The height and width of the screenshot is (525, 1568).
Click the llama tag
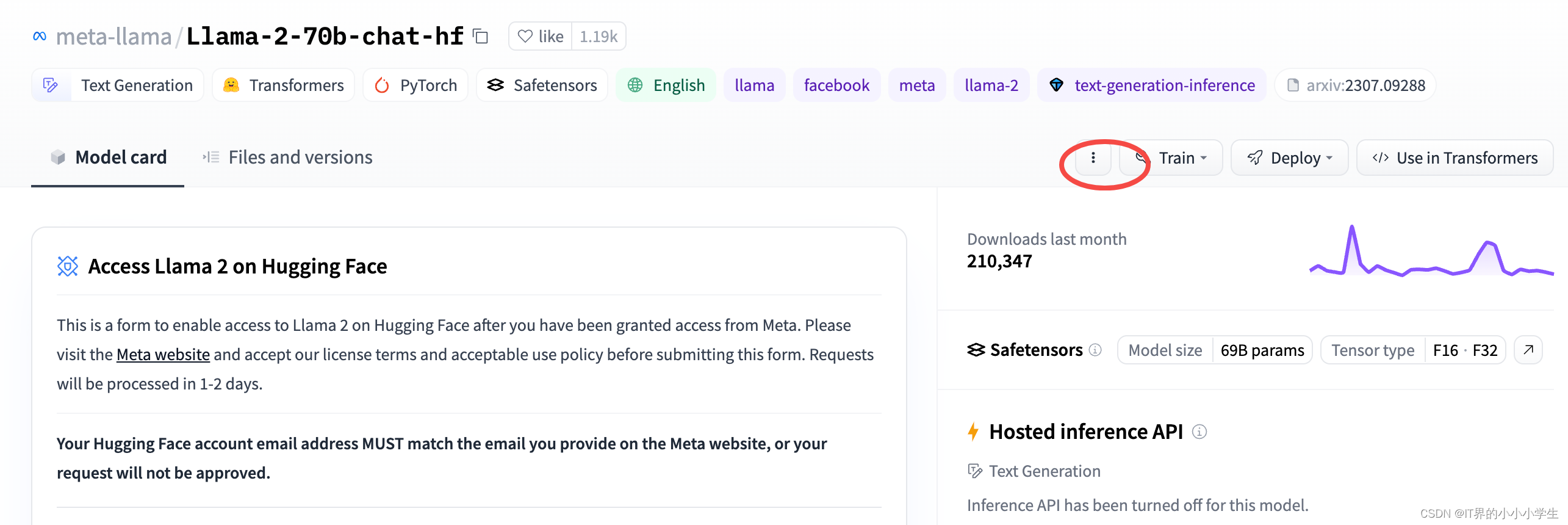click(x=755, y=85)
